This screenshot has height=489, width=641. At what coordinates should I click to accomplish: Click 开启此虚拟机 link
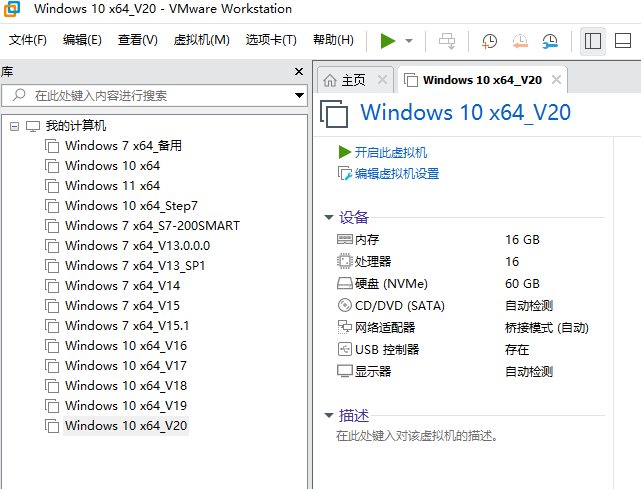point(390,152)
